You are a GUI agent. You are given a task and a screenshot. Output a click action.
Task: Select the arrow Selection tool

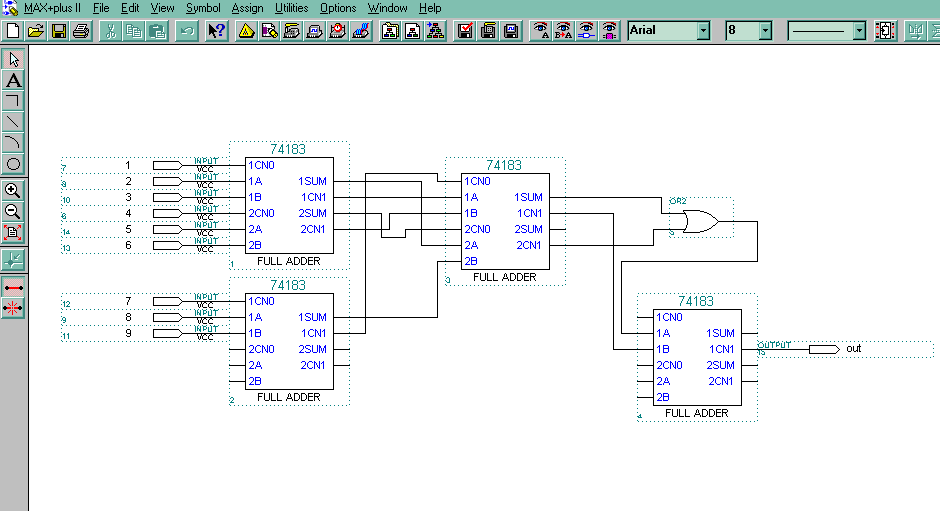click(13, 59)
